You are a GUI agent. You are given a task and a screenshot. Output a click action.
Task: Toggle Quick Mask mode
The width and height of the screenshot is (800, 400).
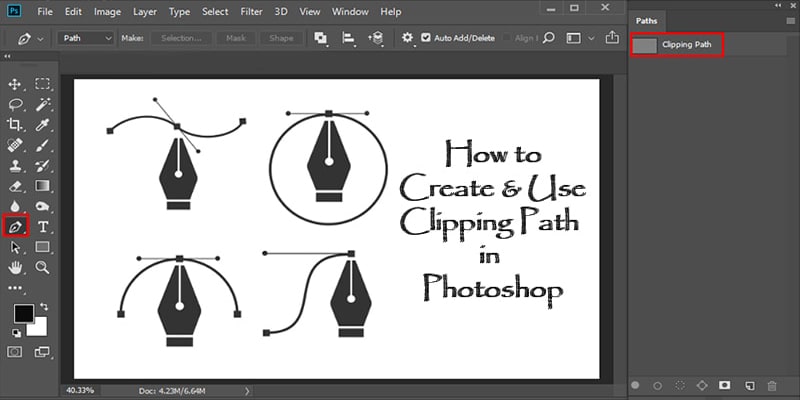click(15, 352)
